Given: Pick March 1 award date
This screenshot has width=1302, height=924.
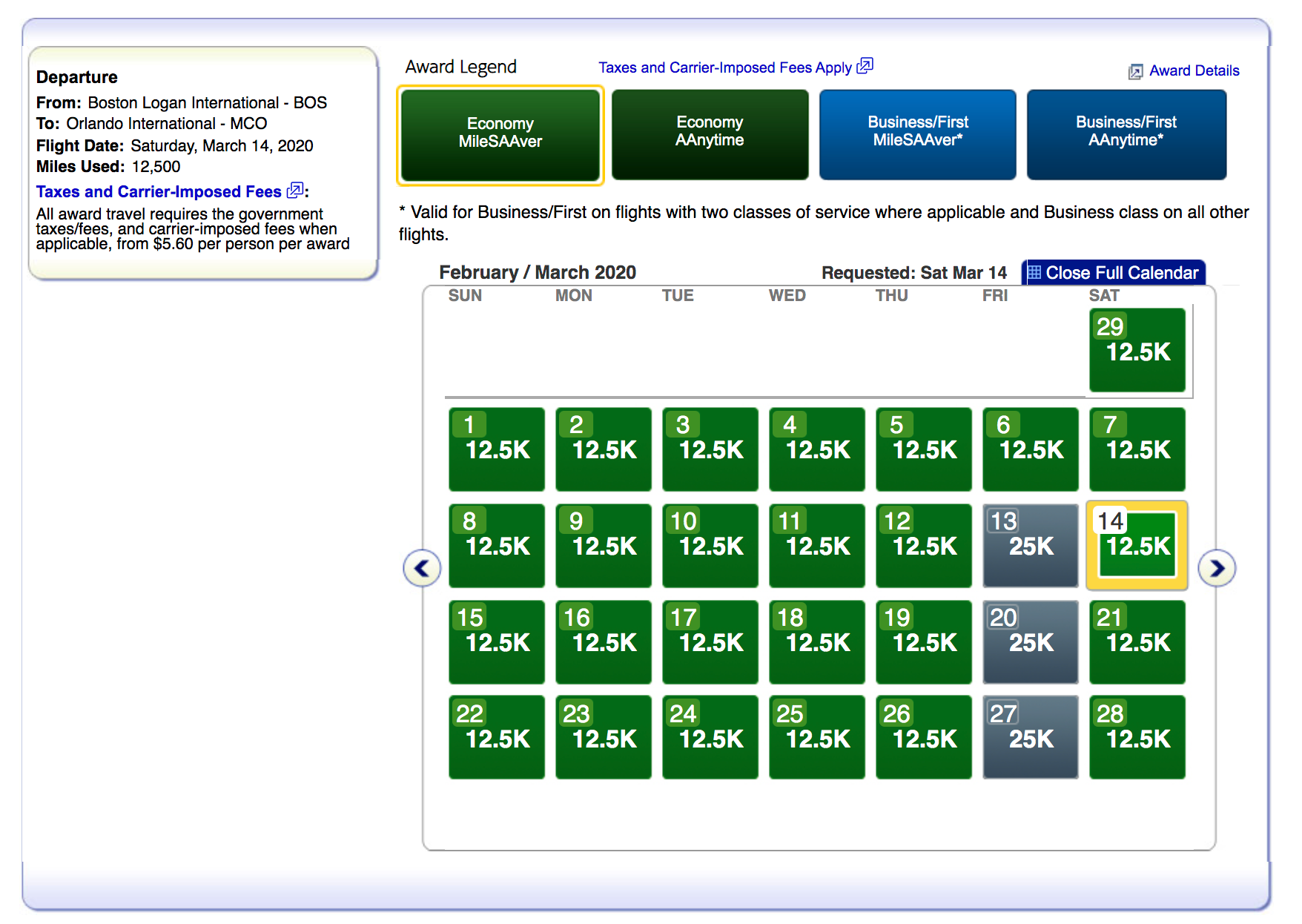Looking at the screenshot, I should [x=496, y=449].
